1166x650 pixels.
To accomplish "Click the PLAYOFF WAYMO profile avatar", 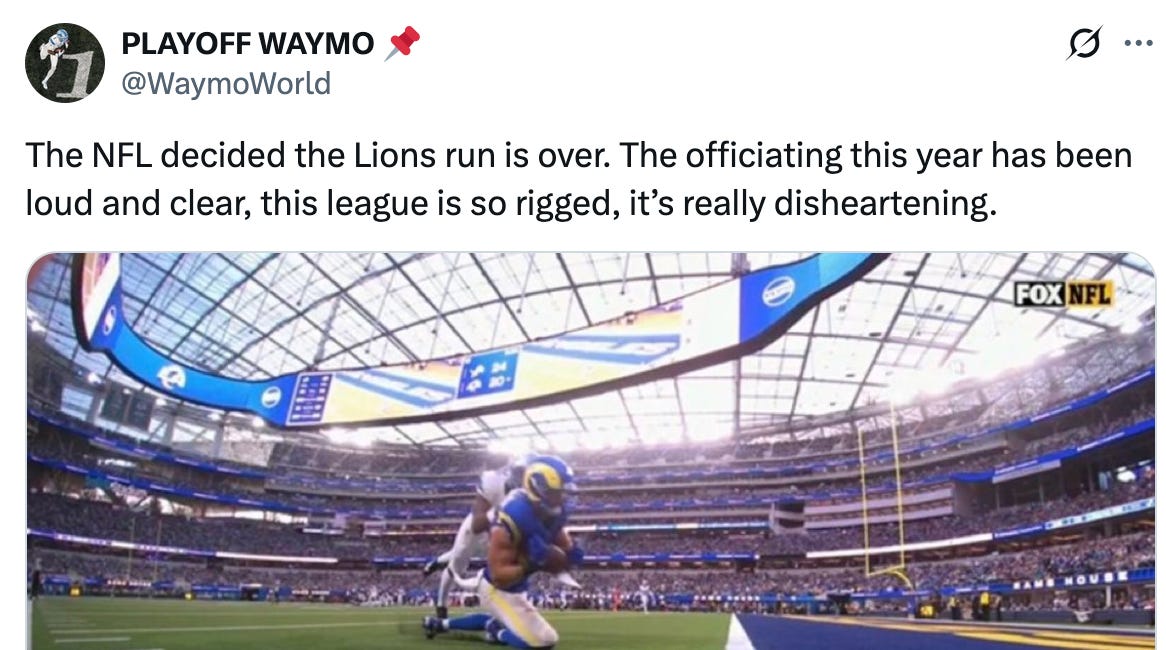I will (x=65, y=62).
